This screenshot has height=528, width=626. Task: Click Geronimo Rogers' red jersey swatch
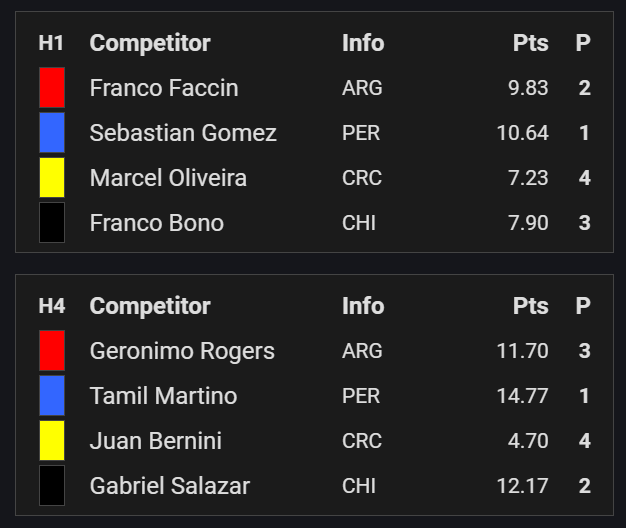[x=52, y=350]
